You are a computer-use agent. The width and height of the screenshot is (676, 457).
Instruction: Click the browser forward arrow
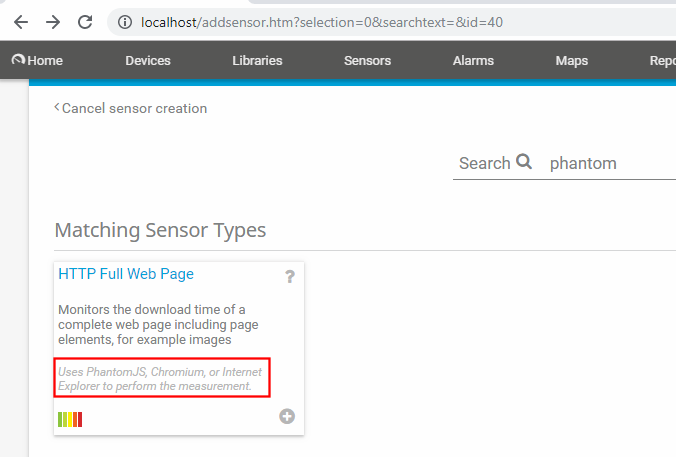click(x=53, y=21)
